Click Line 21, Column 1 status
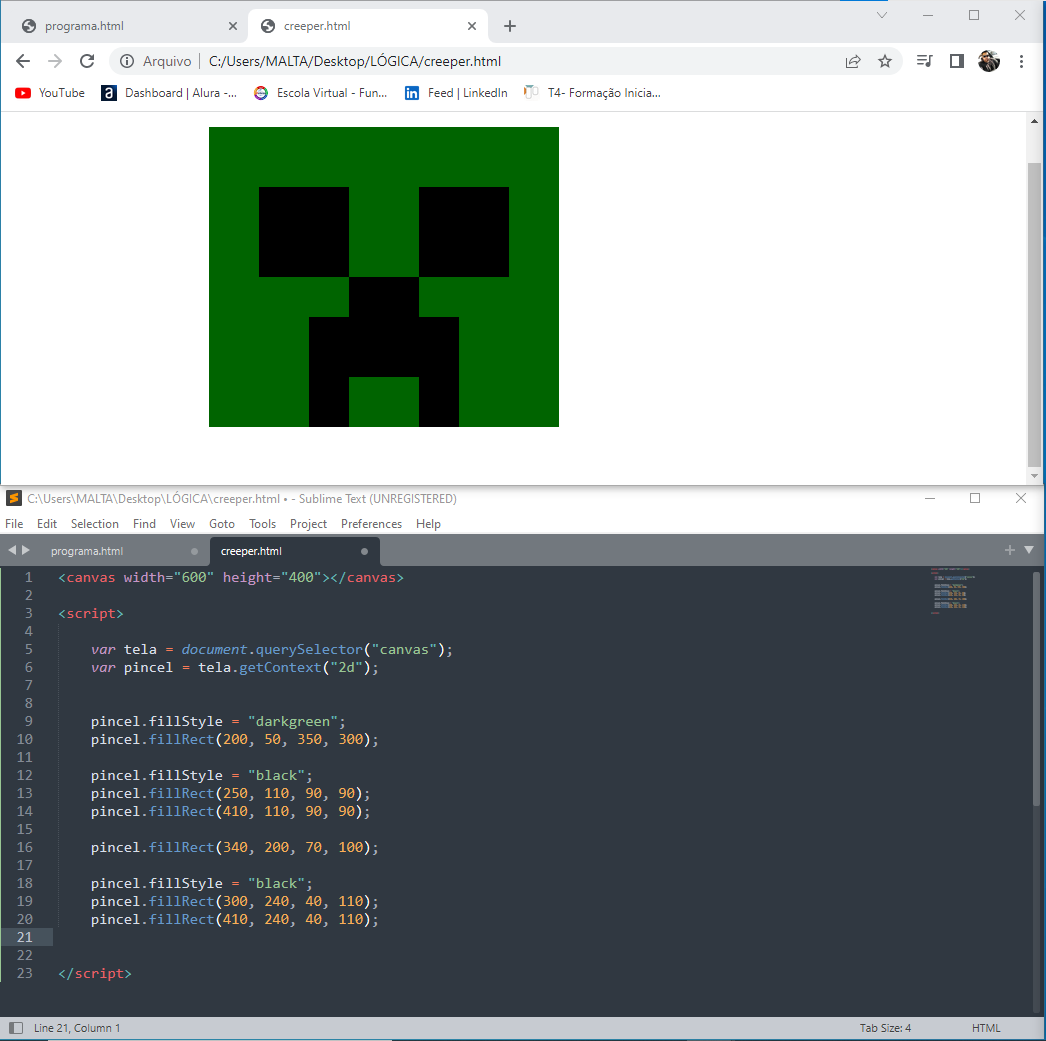The image size is (1046, 1041). click(x=77, y=1028)
